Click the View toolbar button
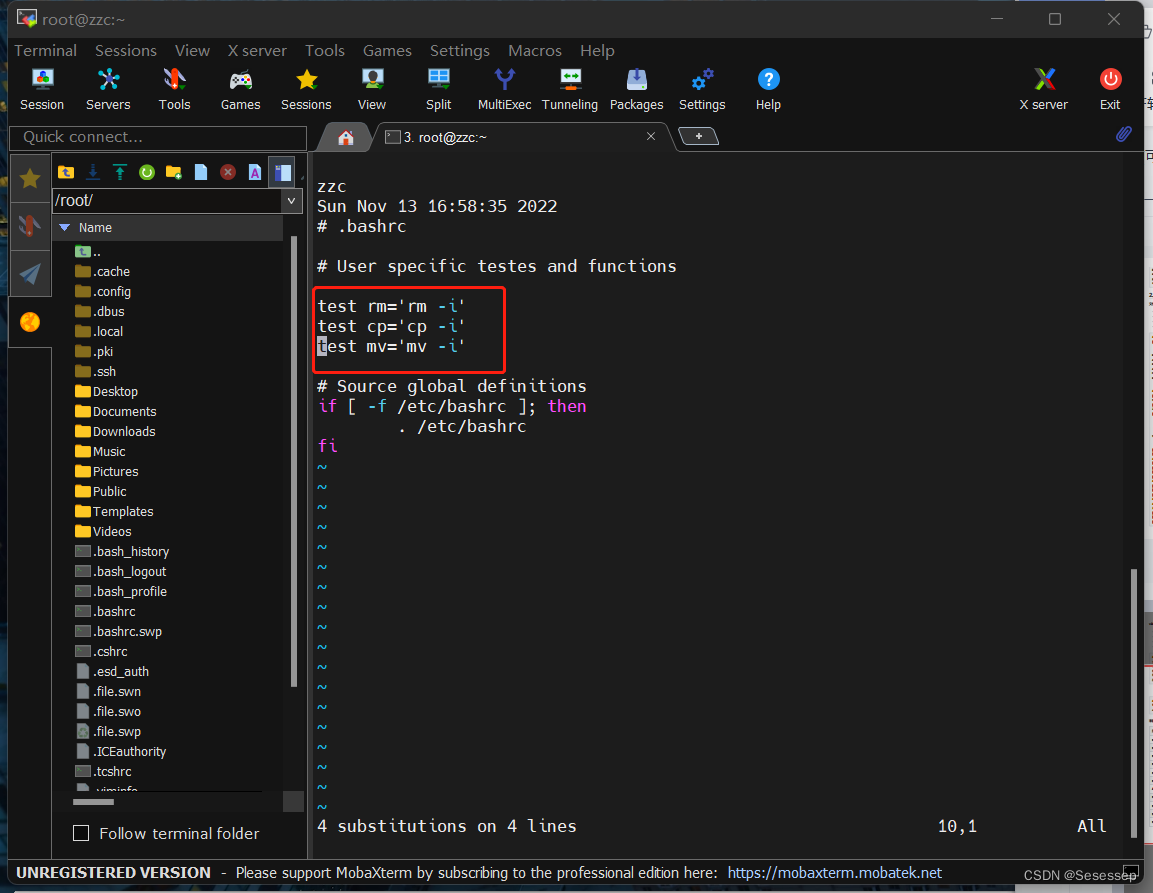 372,89
